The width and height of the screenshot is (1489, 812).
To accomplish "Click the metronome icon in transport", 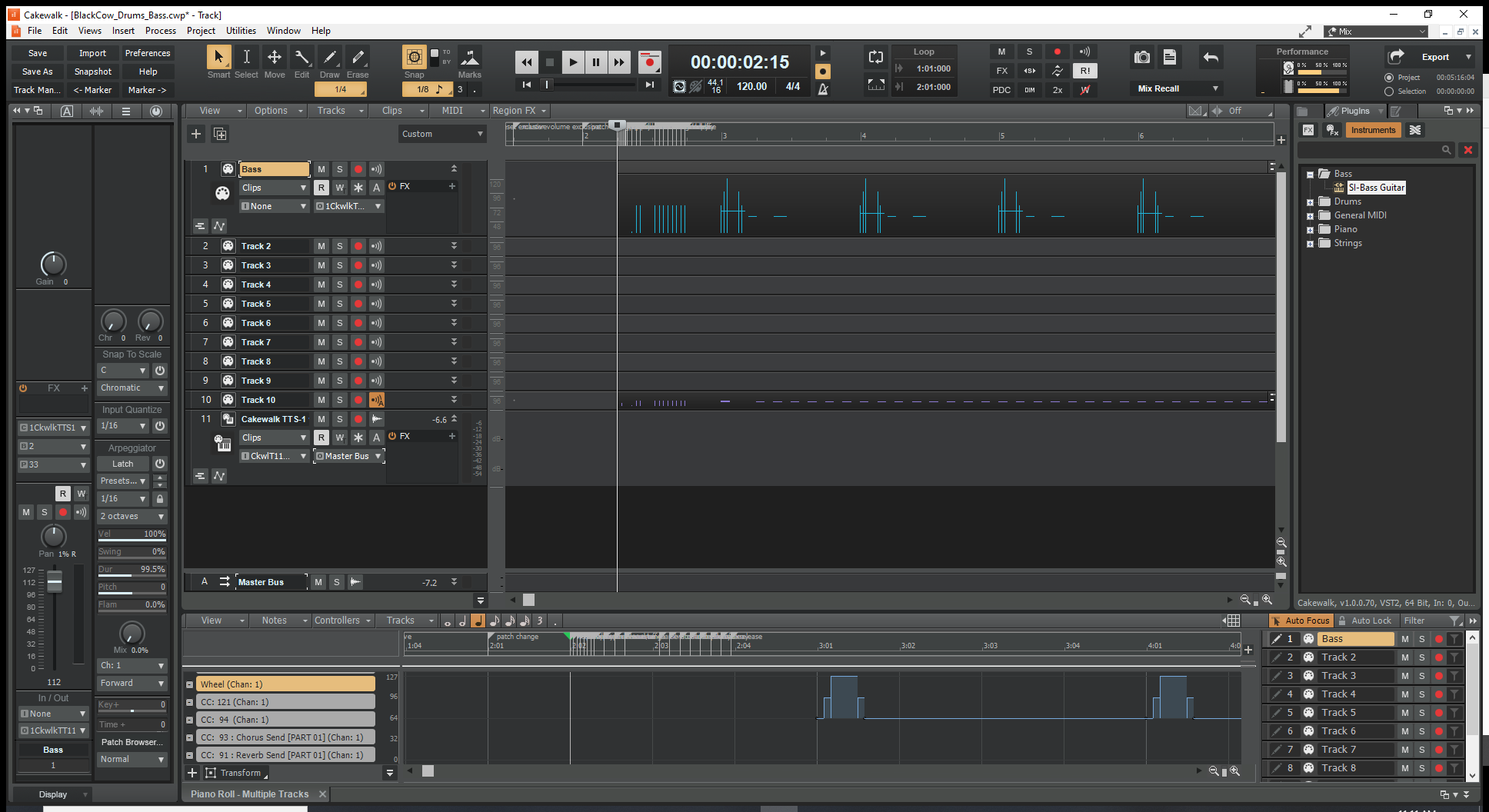I will 823,89.
